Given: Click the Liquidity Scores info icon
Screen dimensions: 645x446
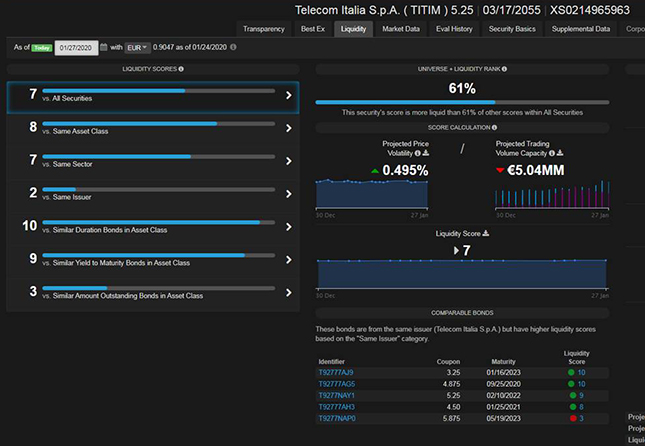Looking at the screenshot, I should click(181, 69).
